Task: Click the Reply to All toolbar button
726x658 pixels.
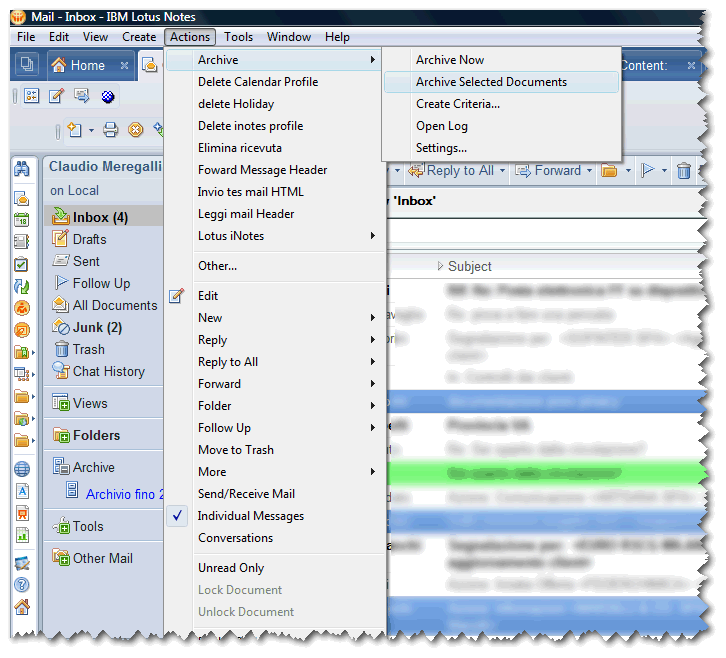Action: 451,170
